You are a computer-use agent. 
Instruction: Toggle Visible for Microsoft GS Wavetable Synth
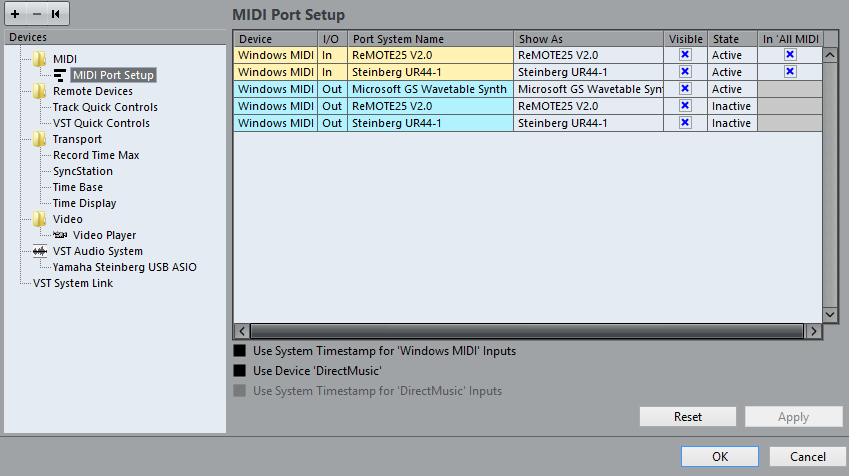pyautogui.click(x=685, y=88)
